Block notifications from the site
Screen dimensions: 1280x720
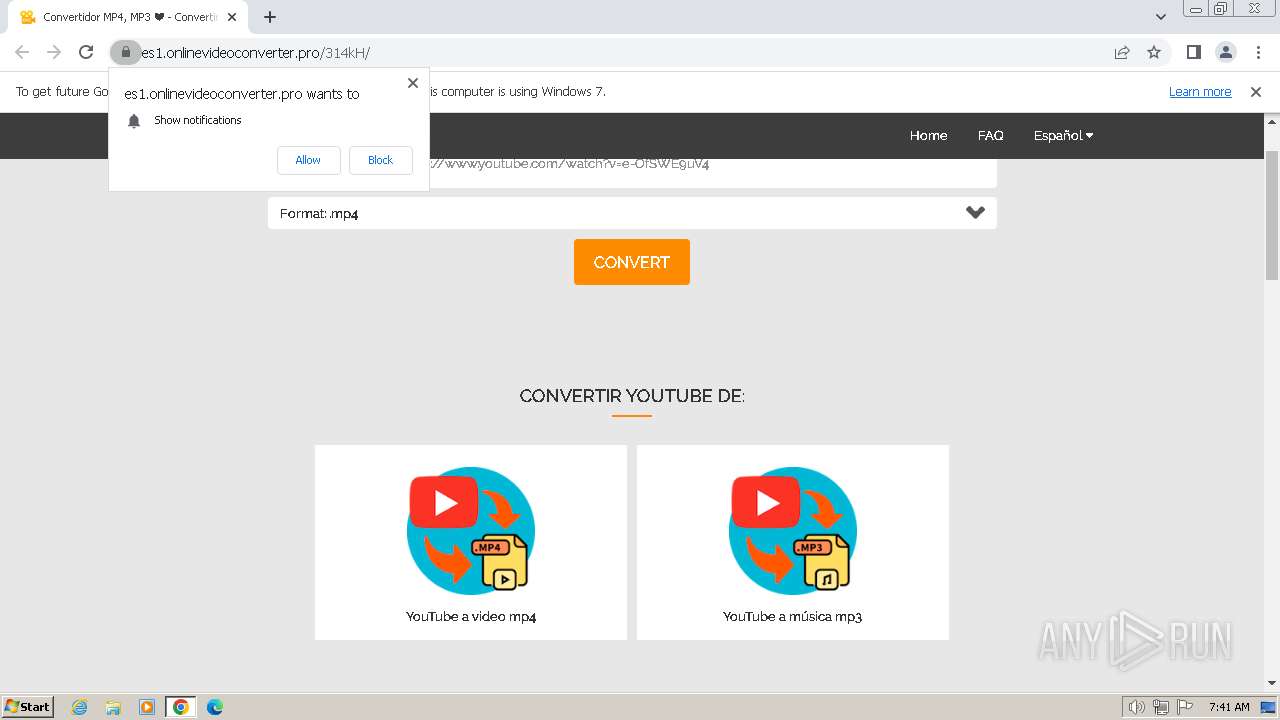pyautogui.click(x=381, y=160)
